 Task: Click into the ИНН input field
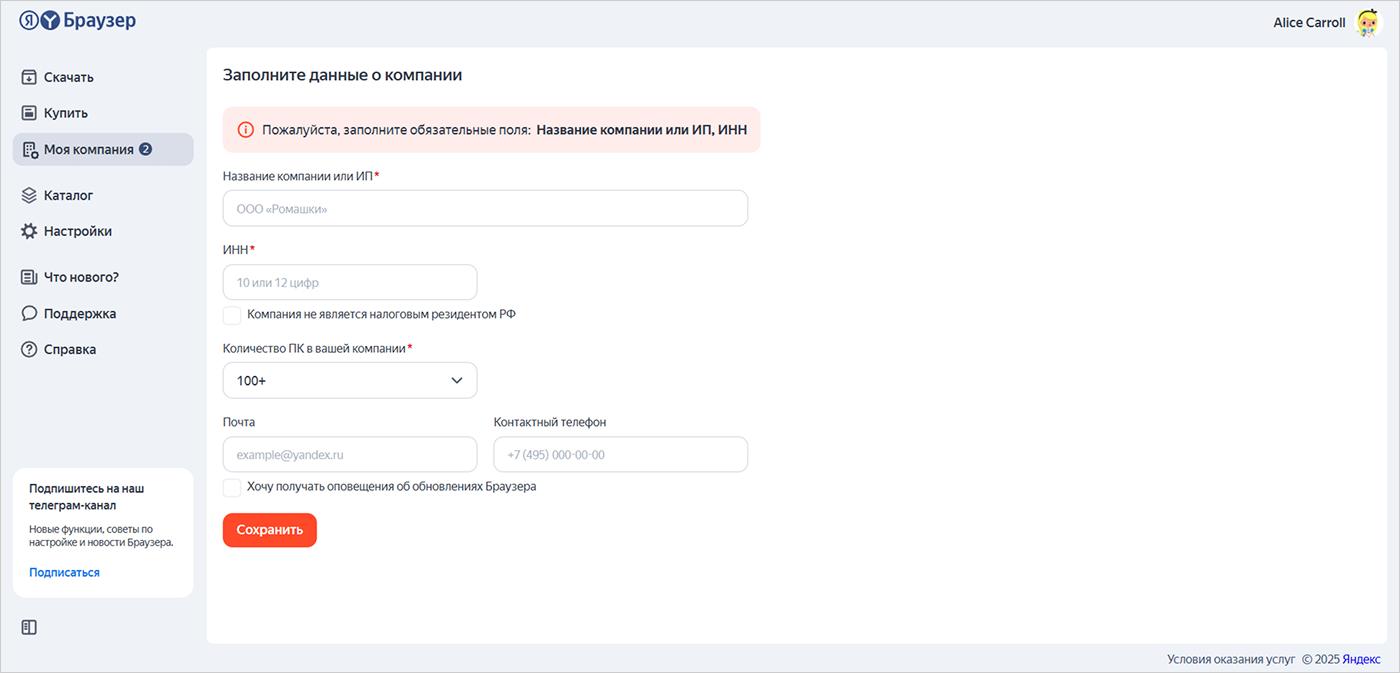click(x=349, y=283)
